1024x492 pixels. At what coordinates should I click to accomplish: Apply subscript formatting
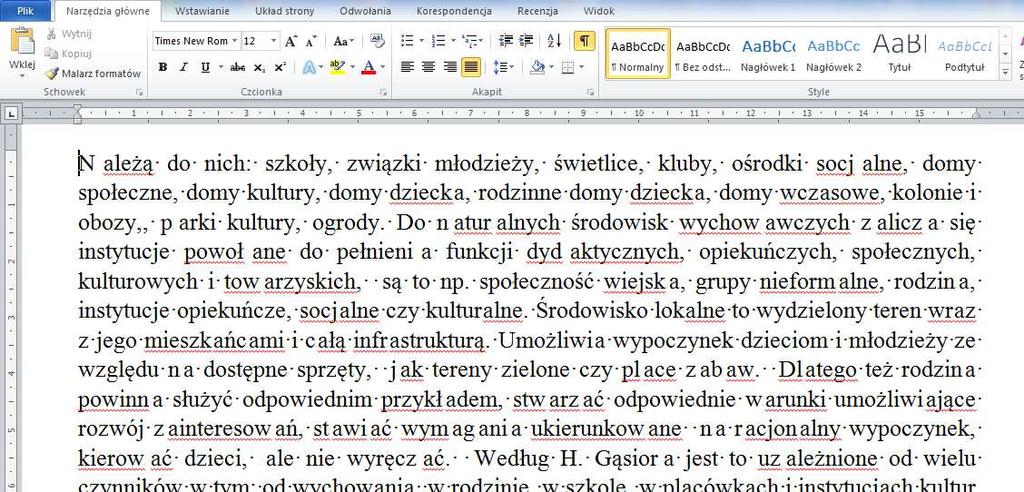[259, 67]
